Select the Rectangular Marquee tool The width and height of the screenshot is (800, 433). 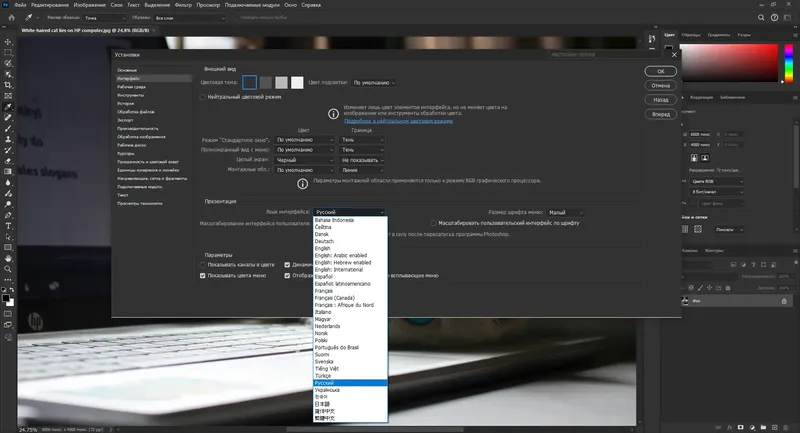click(8, 53)
